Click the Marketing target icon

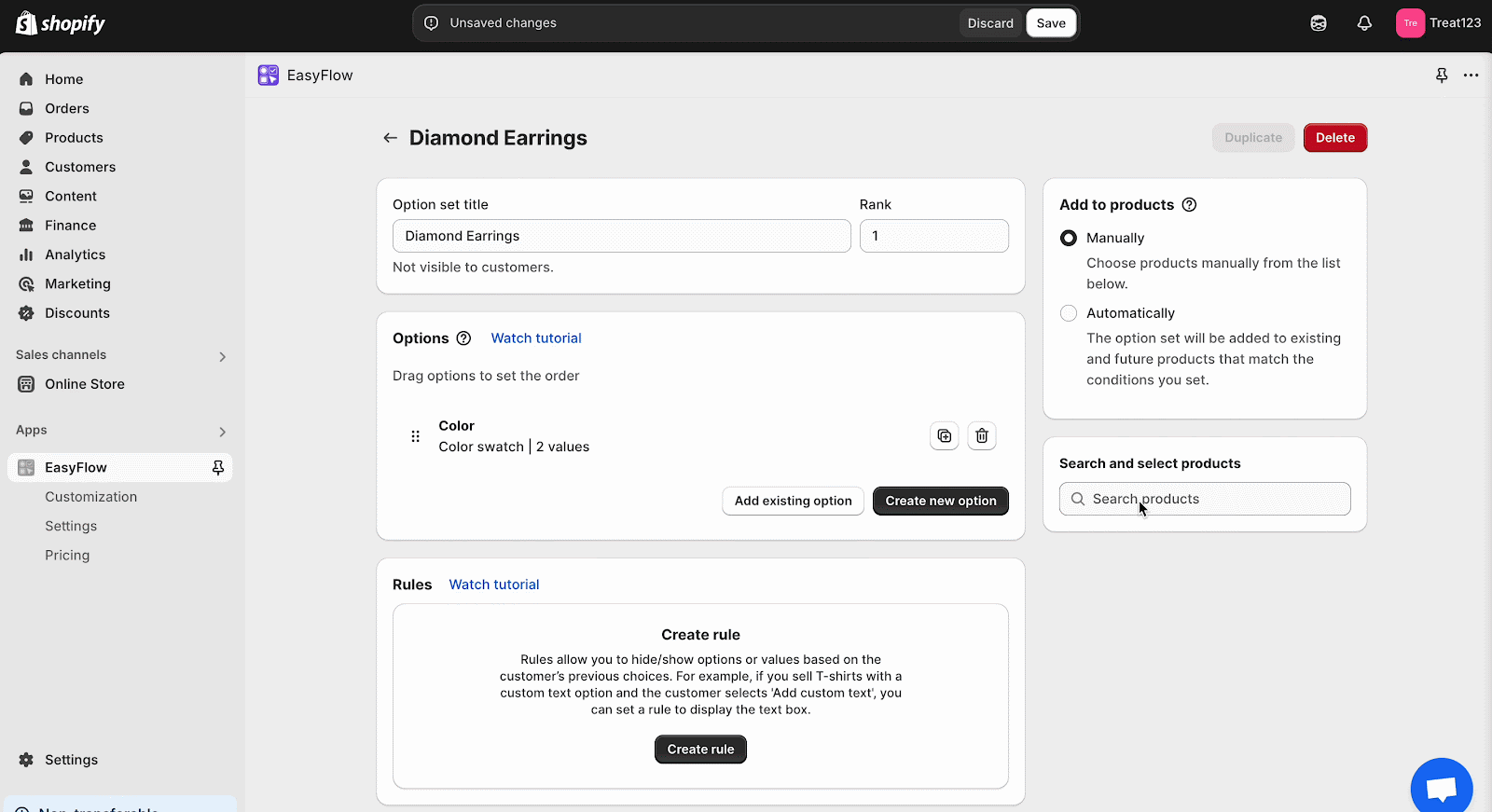26,283
